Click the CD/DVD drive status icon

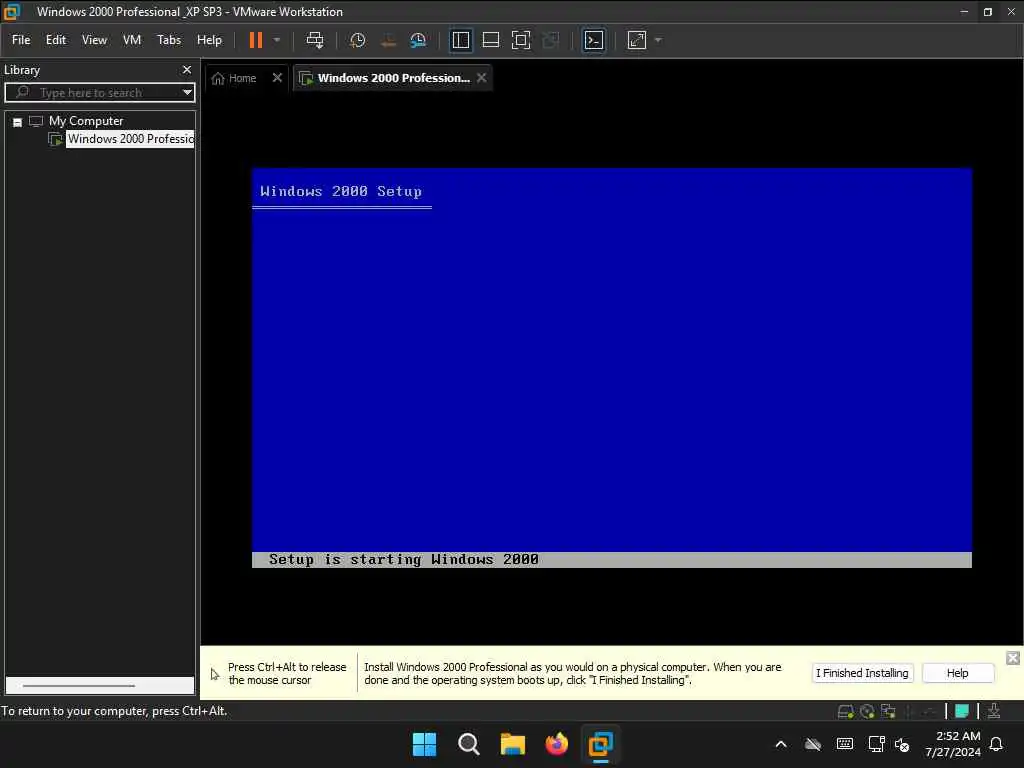point(867,711)
